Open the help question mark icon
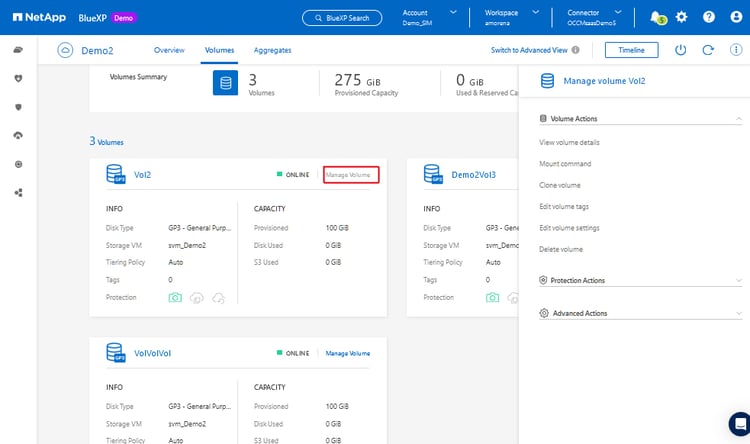Image resolution: width=750 pixels, height=444 pixels. point(709,17)
